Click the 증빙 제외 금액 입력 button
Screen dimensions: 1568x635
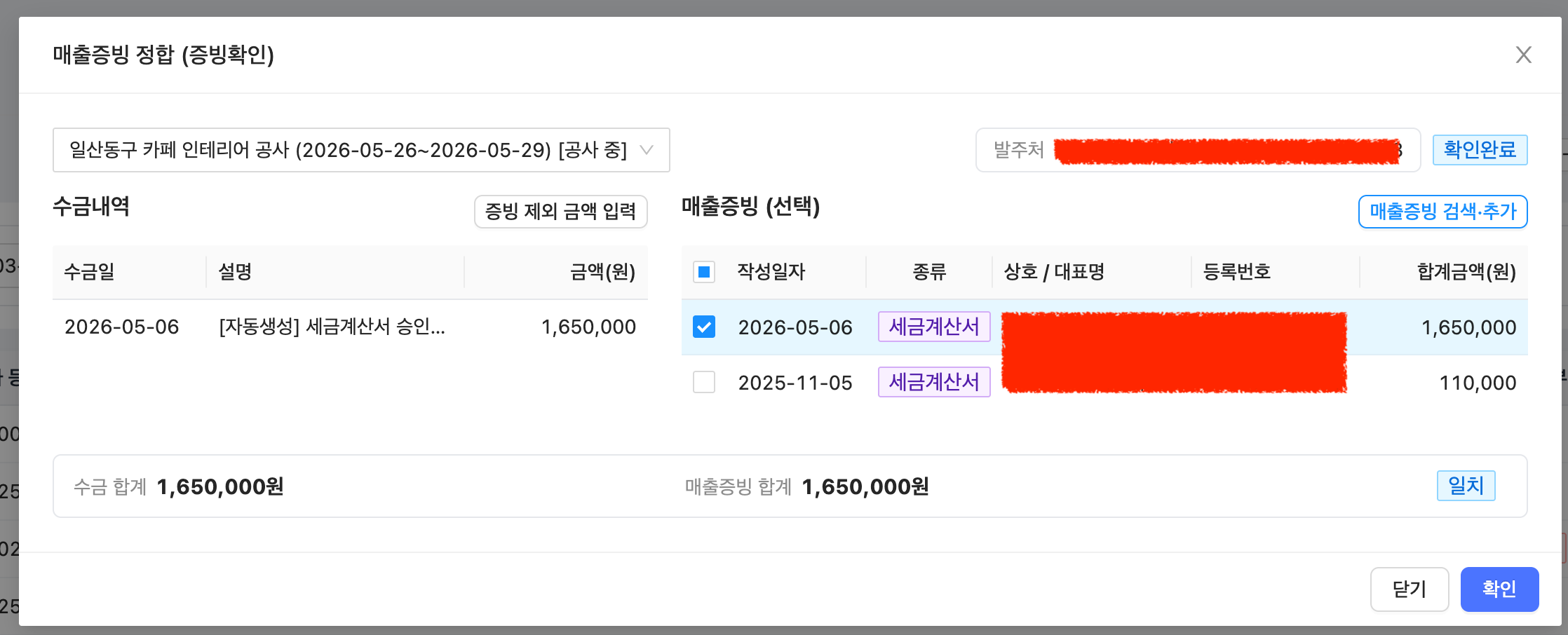(560, 211)
